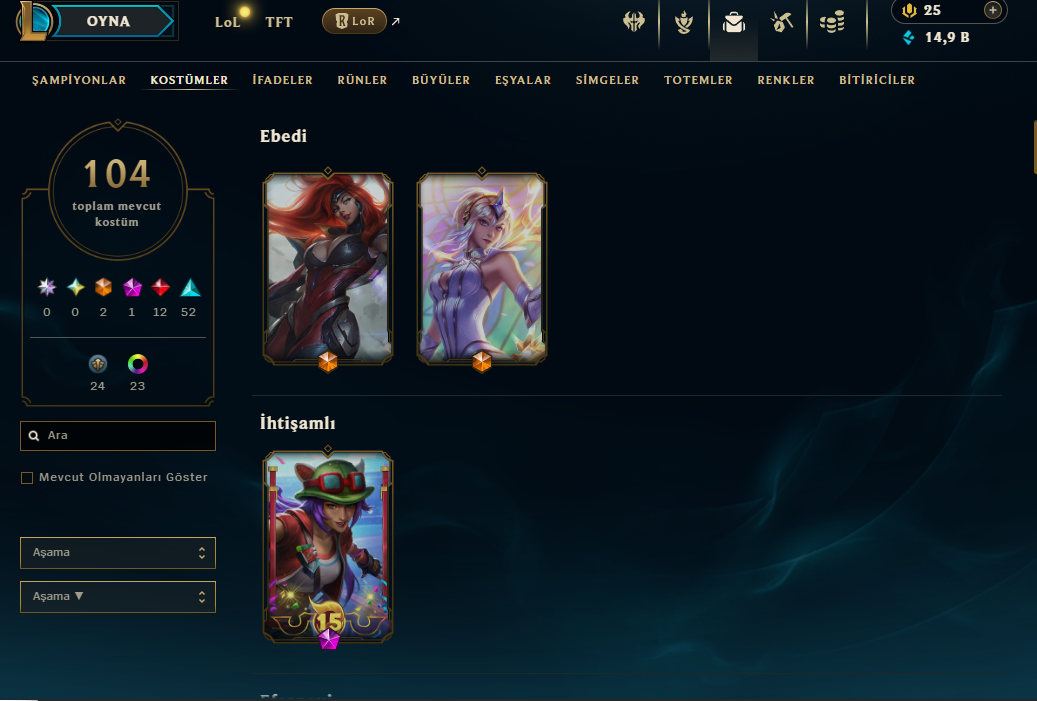Open the Collection briefcase icon
Screen dimensions: 1037x701
tap(733, 23)
